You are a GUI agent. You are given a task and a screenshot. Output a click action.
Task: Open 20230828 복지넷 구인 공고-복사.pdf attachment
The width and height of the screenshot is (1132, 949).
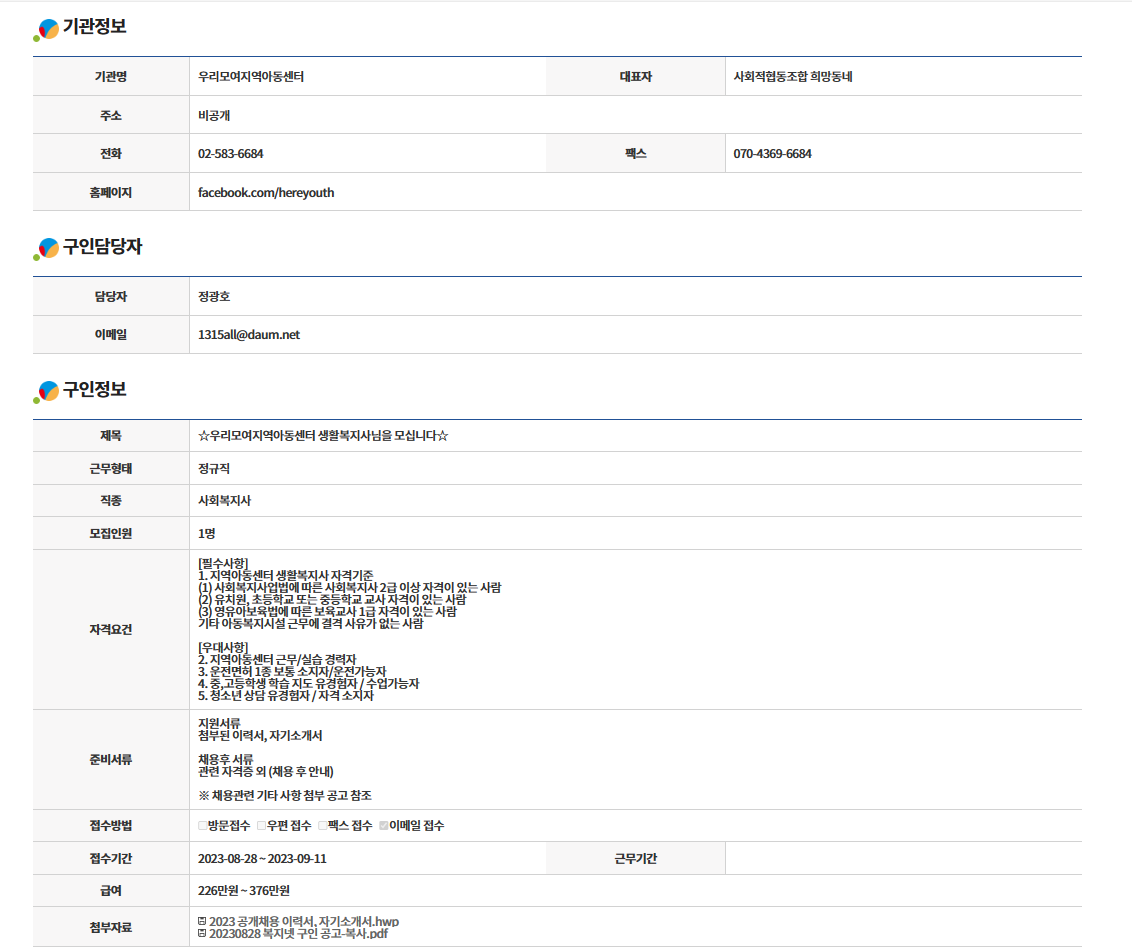298,933
